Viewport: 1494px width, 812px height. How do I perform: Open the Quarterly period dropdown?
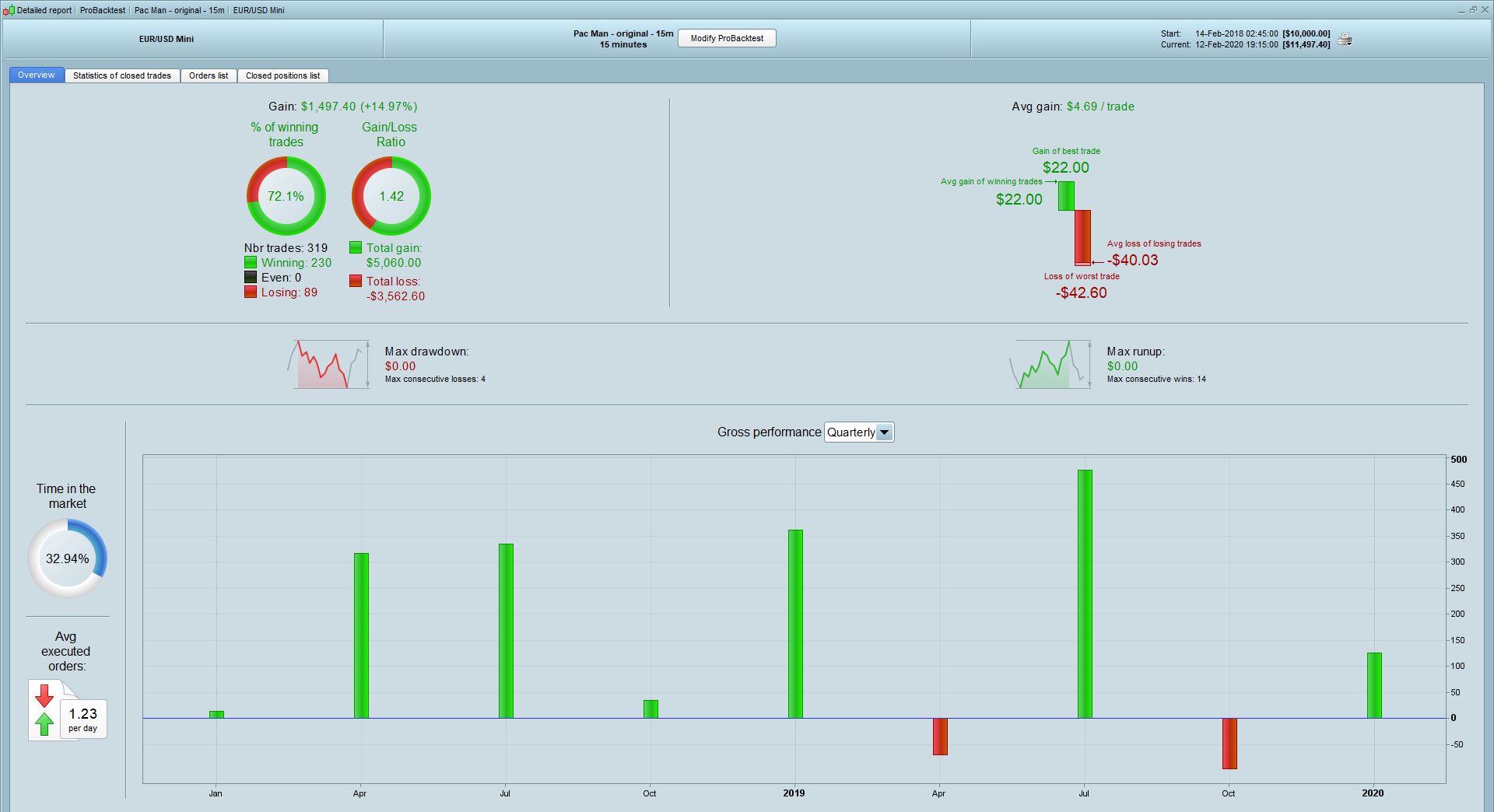[859, 432]
